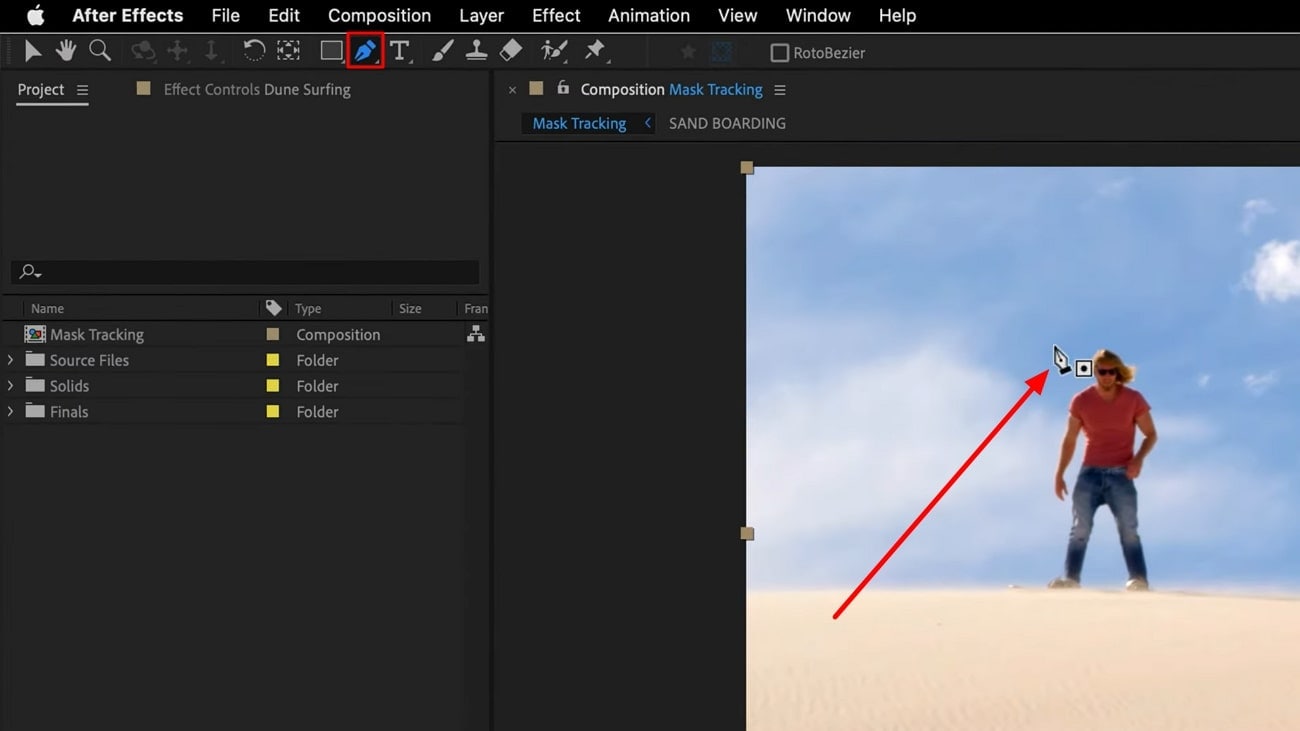
Task: Open the File menu
Action: 226,15
